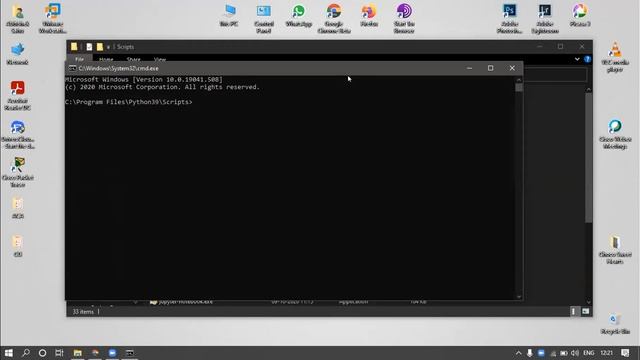Screen dimensions: 640x360
Task: Launch the Firefox desktop shortcut
Action: pos(369,15)
